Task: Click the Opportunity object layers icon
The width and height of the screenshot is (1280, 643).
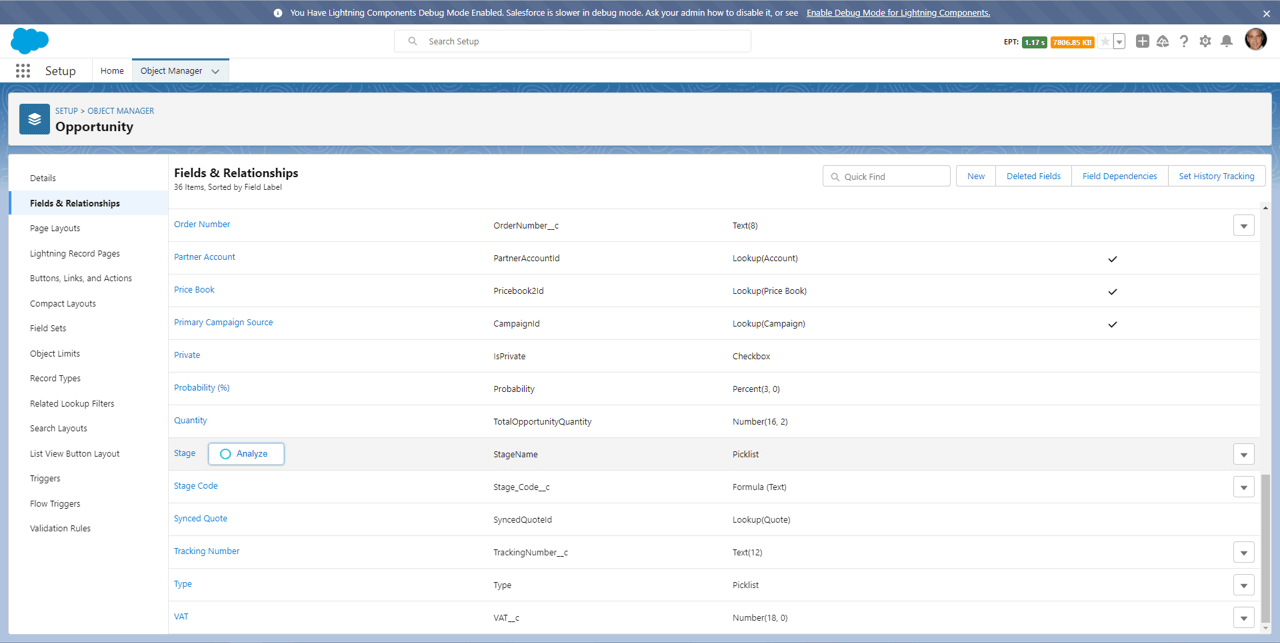Action: [x=34, y=119]
